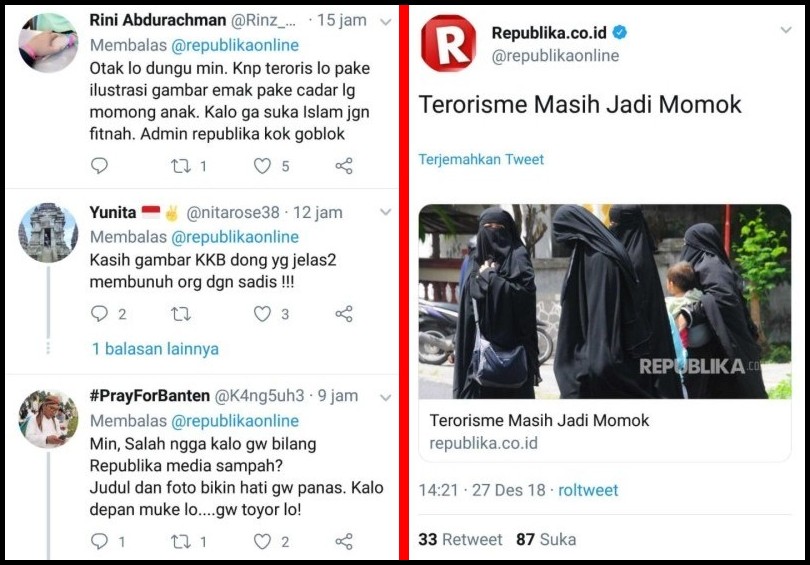
Task: Like Yunita's tweet
Action: coord(262,313)
